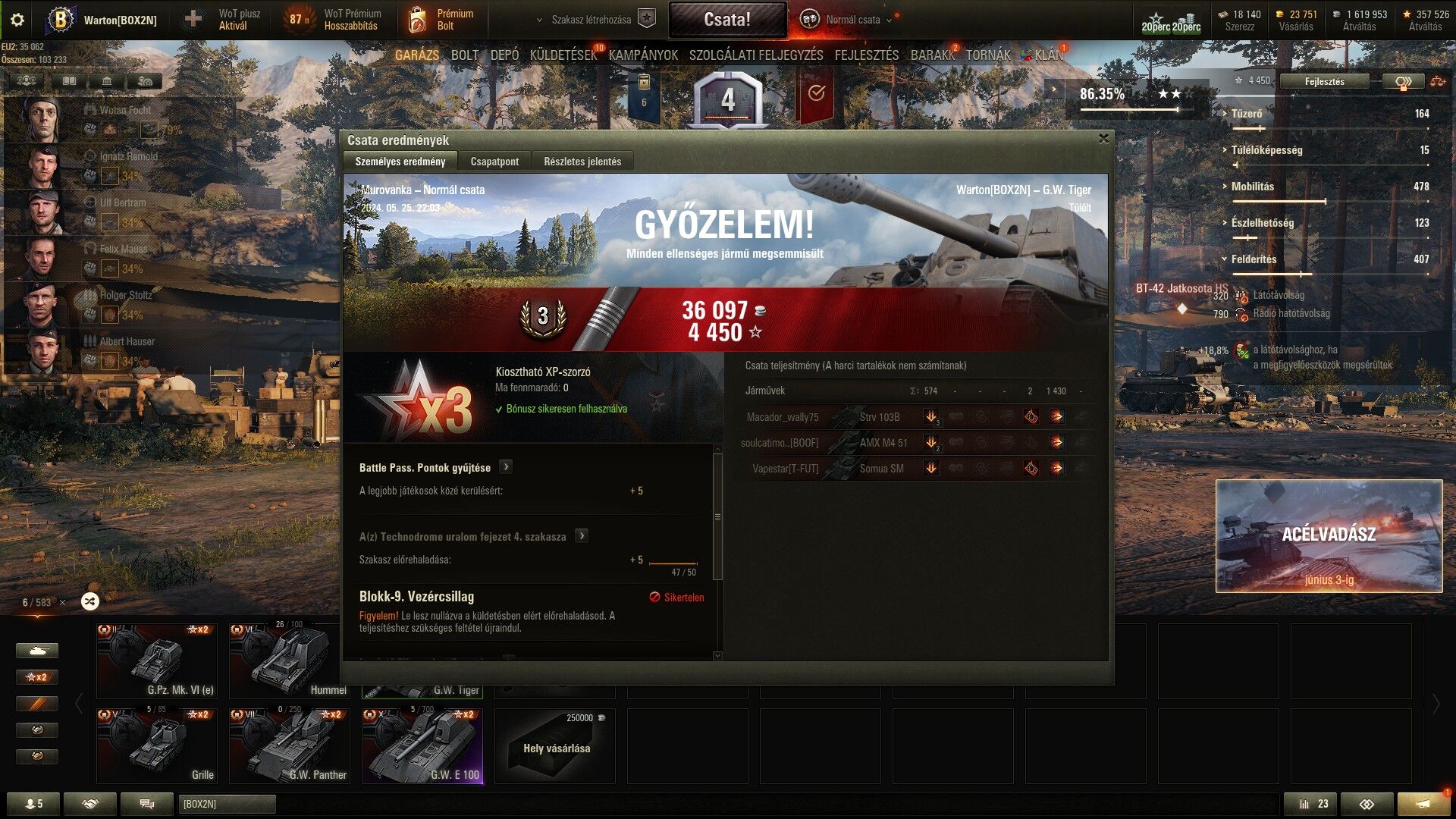The image size is (1456, 819).
Task: Click the shuffle crew icon near the tank counter
Action: [x=89, y=601]
